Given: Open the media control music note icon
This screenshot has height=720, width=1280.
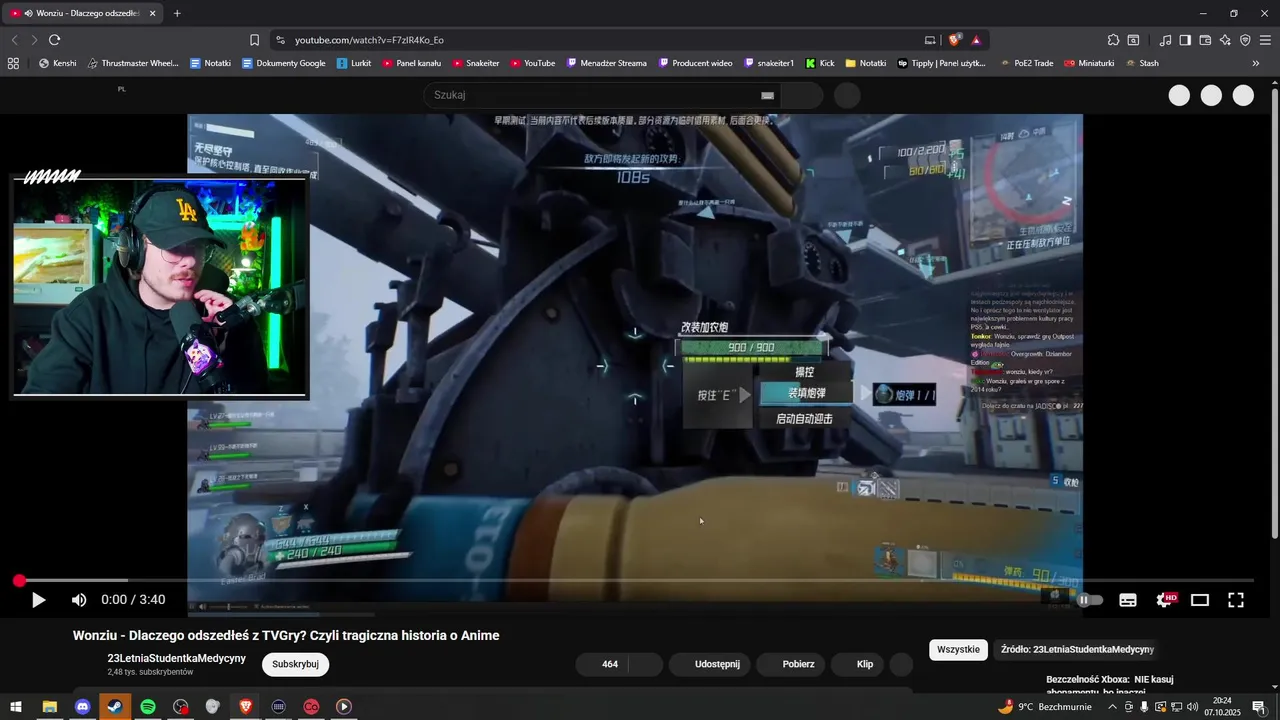Looking at the screenshot, I should [x=1165, y=40].
